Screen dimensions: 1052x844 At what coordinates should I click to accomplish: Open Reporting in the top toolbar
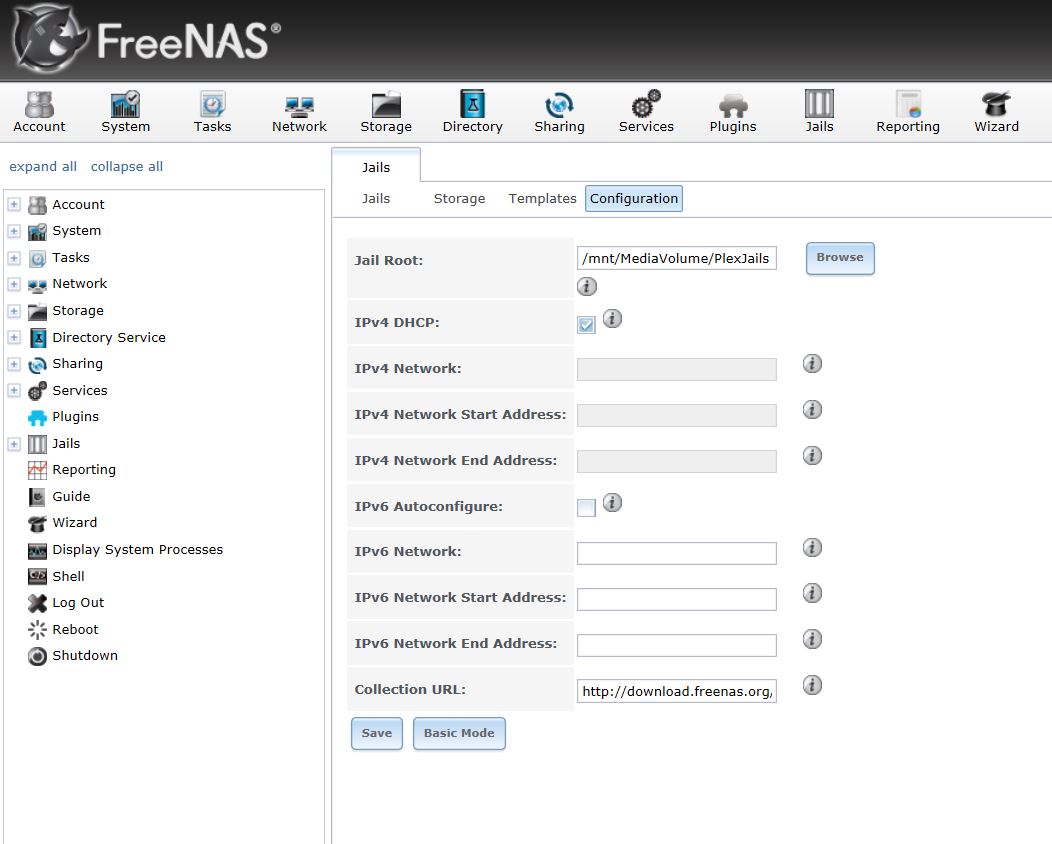coord(908,112)
